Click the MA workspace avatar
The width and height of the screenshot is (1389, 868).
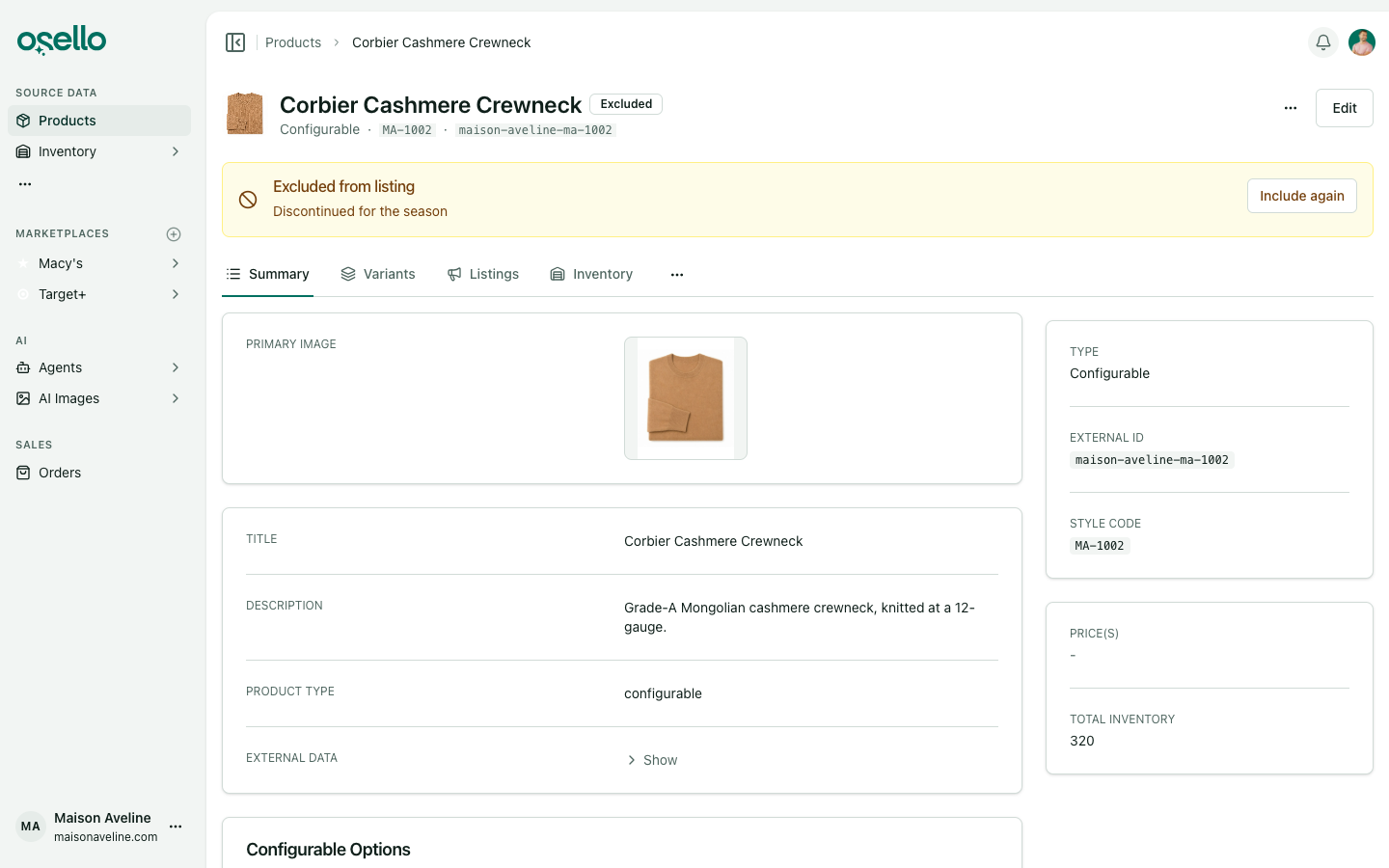[31, 827]
